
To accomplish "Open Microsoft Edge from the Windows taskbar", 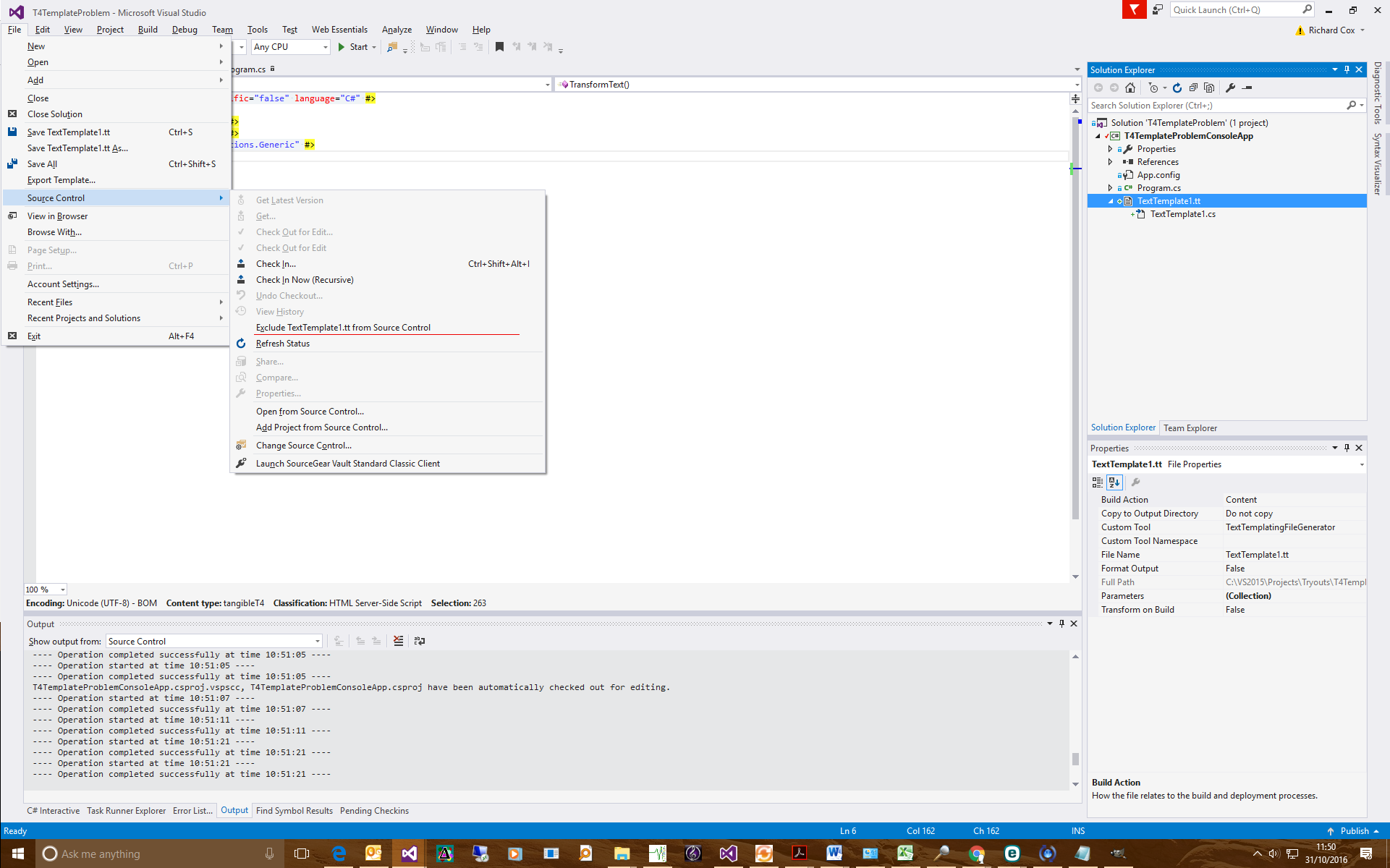I will pyautogui.click(x=338, y=854).
